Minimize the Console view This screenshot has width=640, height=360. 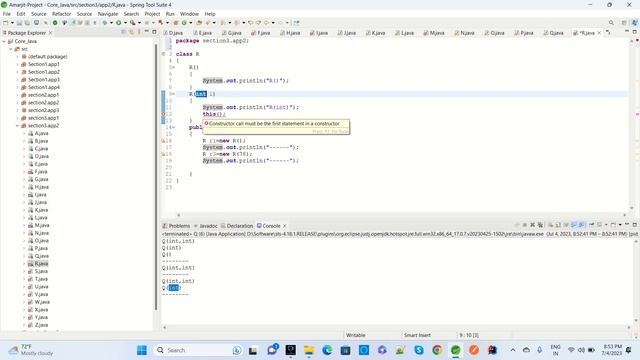[x=627, y=224]
